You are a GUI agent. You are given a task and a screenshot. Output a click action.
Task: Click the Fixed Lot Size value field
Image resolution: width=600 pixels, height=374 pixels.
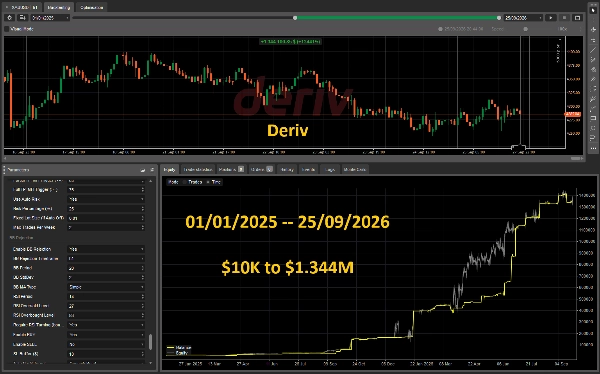click(x=106, y=218)
